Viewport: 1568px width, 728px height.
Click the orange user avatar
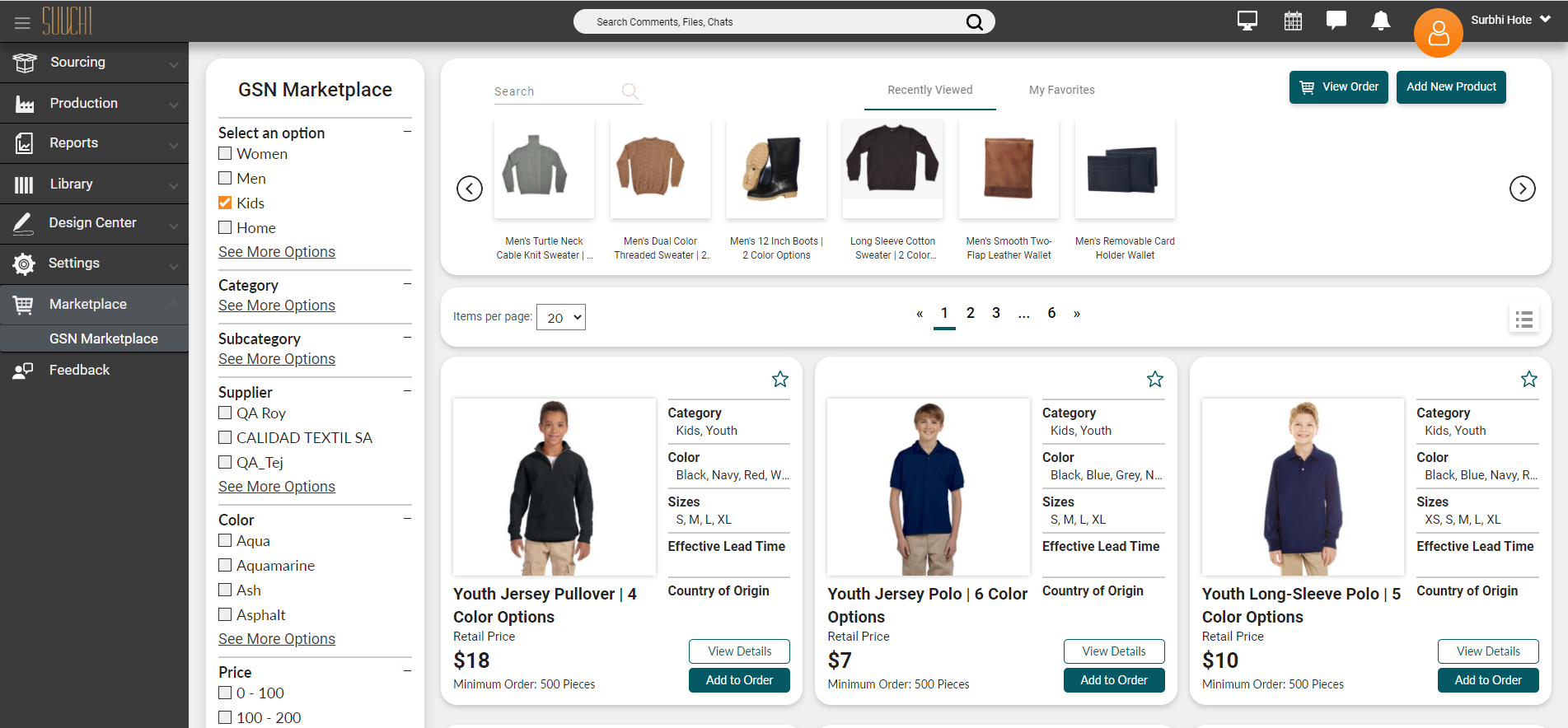coord(1439,33)
